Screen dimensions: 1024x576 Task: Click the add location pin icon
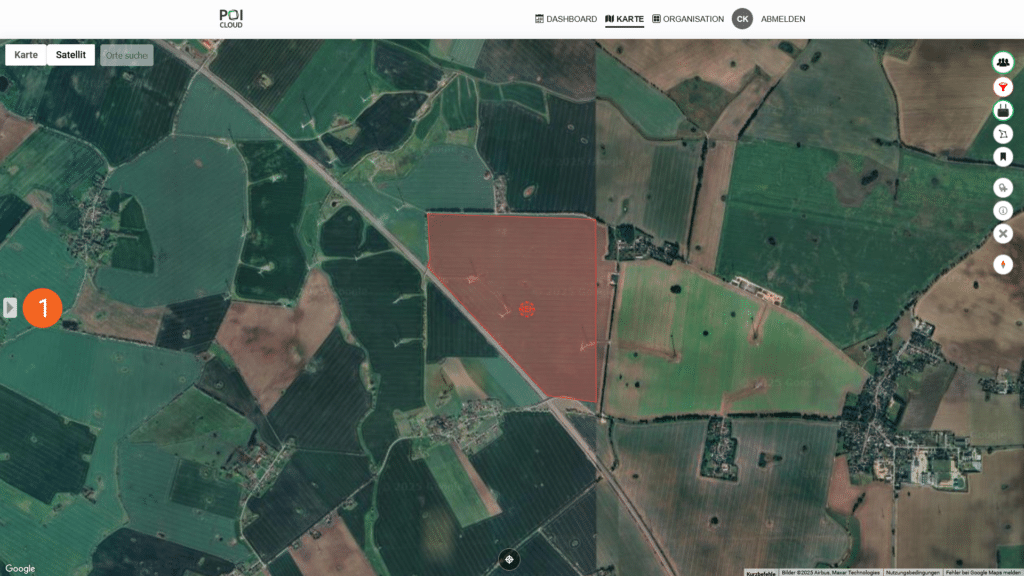tap(1003, 187)
